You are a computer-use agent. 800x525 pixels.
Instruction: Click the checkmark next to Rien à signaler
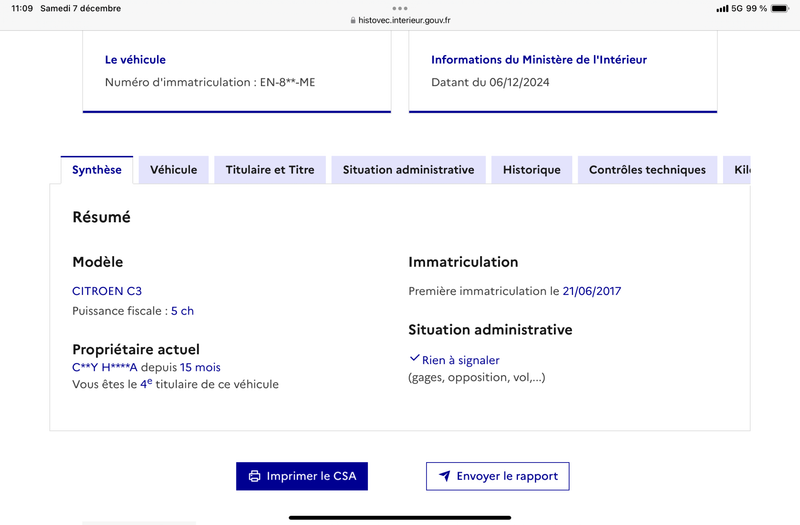[x=414, y=358]
